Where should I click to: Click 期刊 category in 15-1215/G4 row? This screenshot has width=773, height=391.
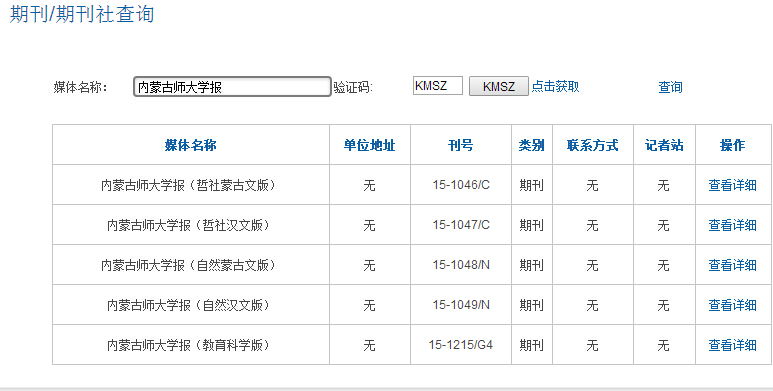click(x=531, y=345)
